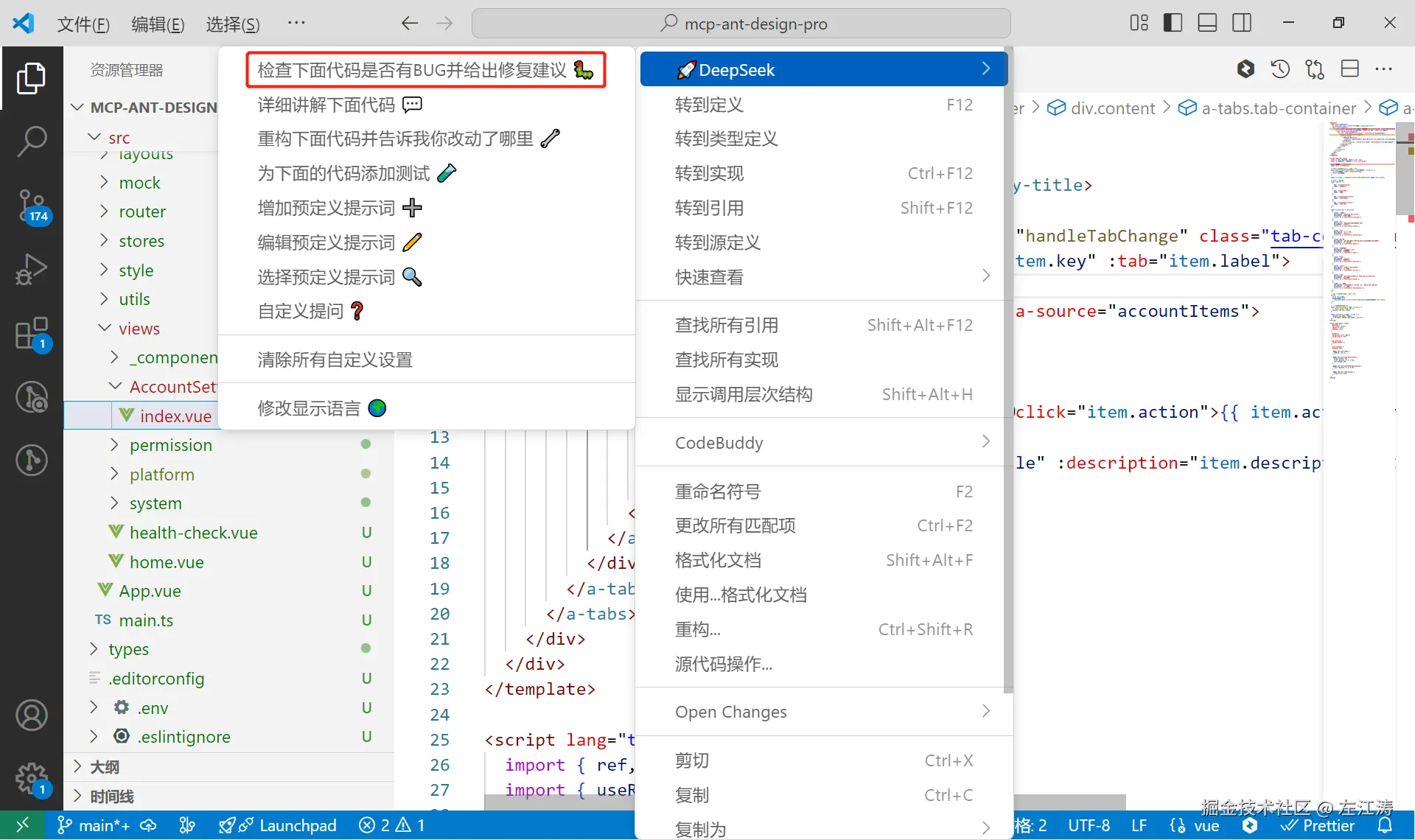Screen dimensions: 1415x840
Task: Open the Run and Debug view
Action: [32, 270]
